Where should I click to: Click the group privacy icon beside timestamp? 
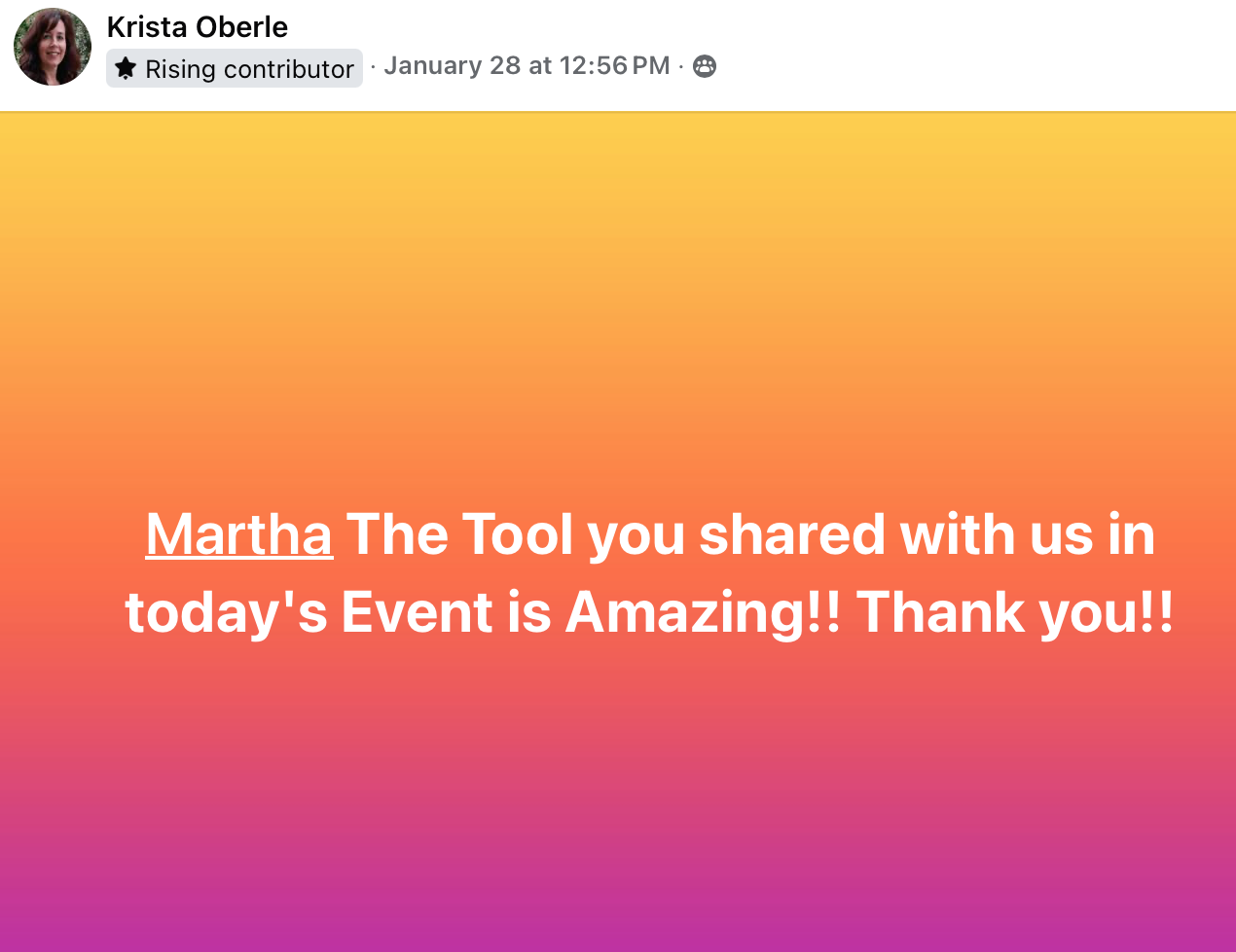coord(705,66)
